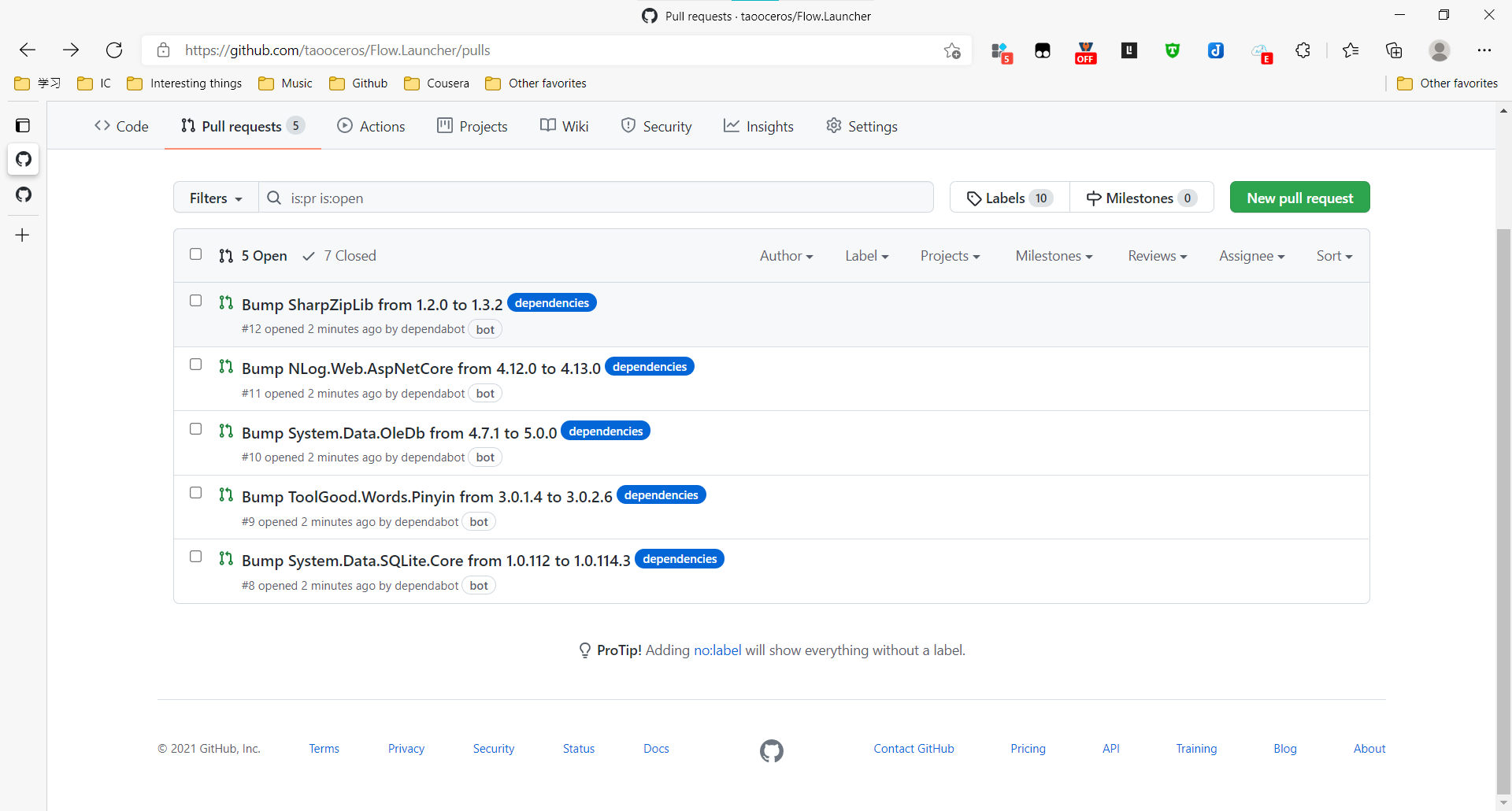Click the search magnifier icon in filter box
The image size is (1512, 811).
274,198
